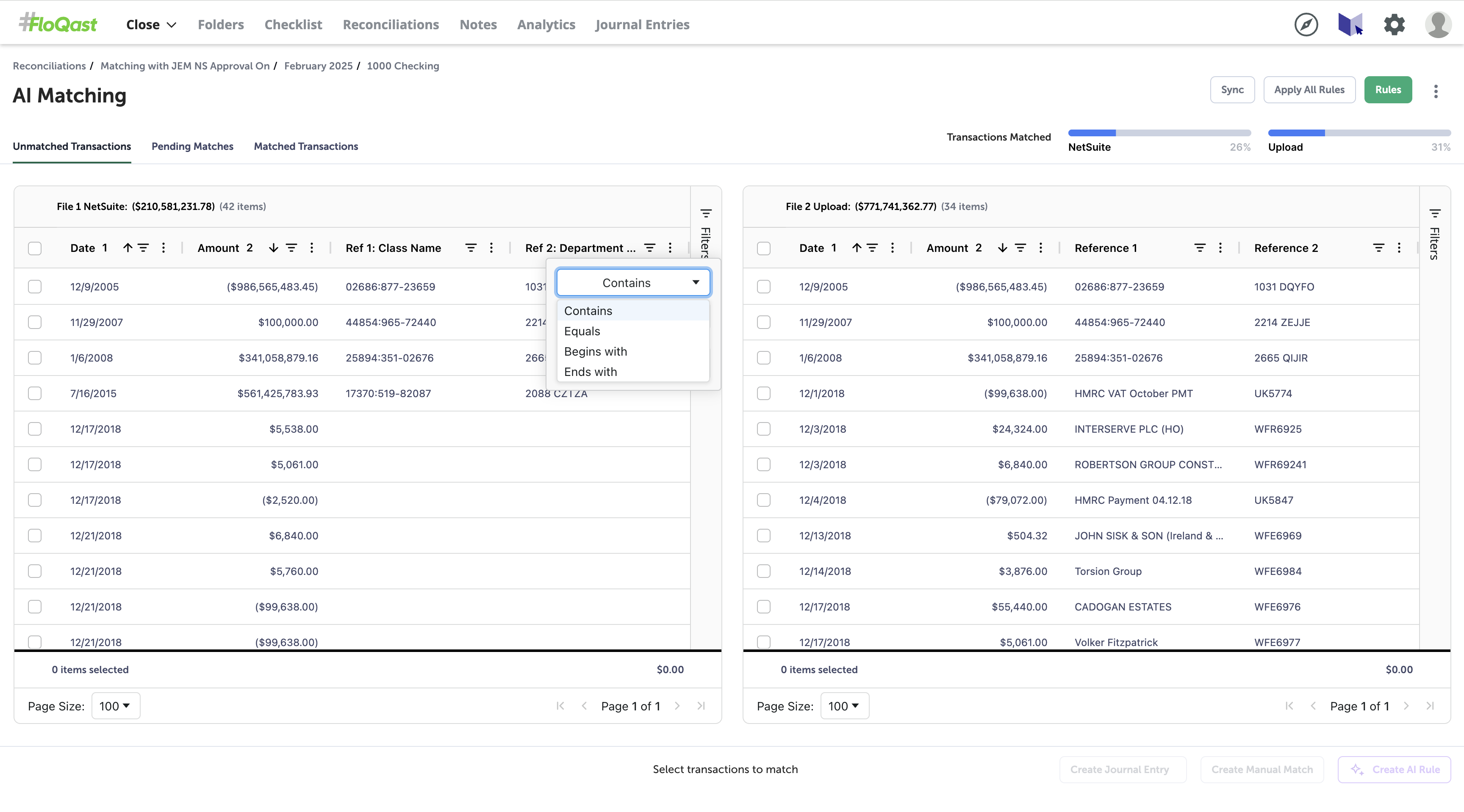Open filter icon on File 2 Reference 2 column
The image size is (1464, 812).
click(x=1378, y=248)
